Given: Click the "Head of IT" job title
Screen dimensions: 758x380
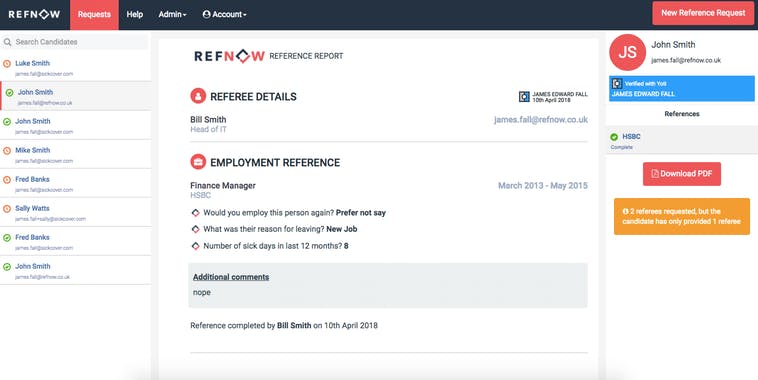Looking at the screenshot, I should coord(208,130).
